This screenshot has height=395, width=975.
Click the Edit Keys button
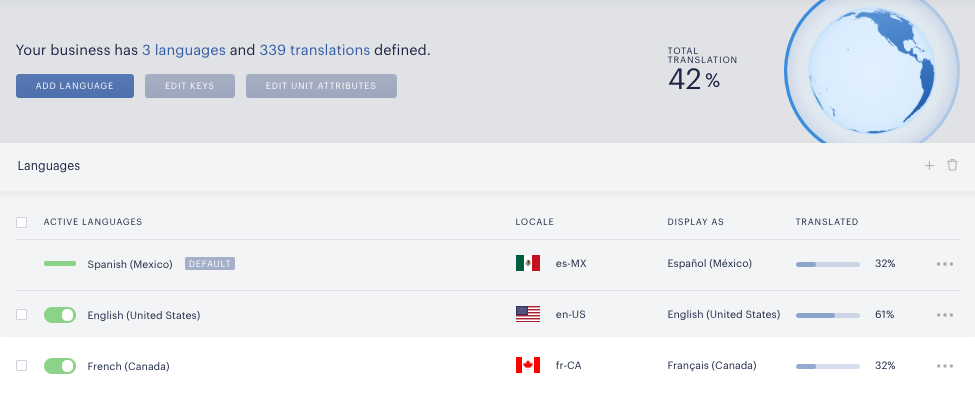coord(190,86)
